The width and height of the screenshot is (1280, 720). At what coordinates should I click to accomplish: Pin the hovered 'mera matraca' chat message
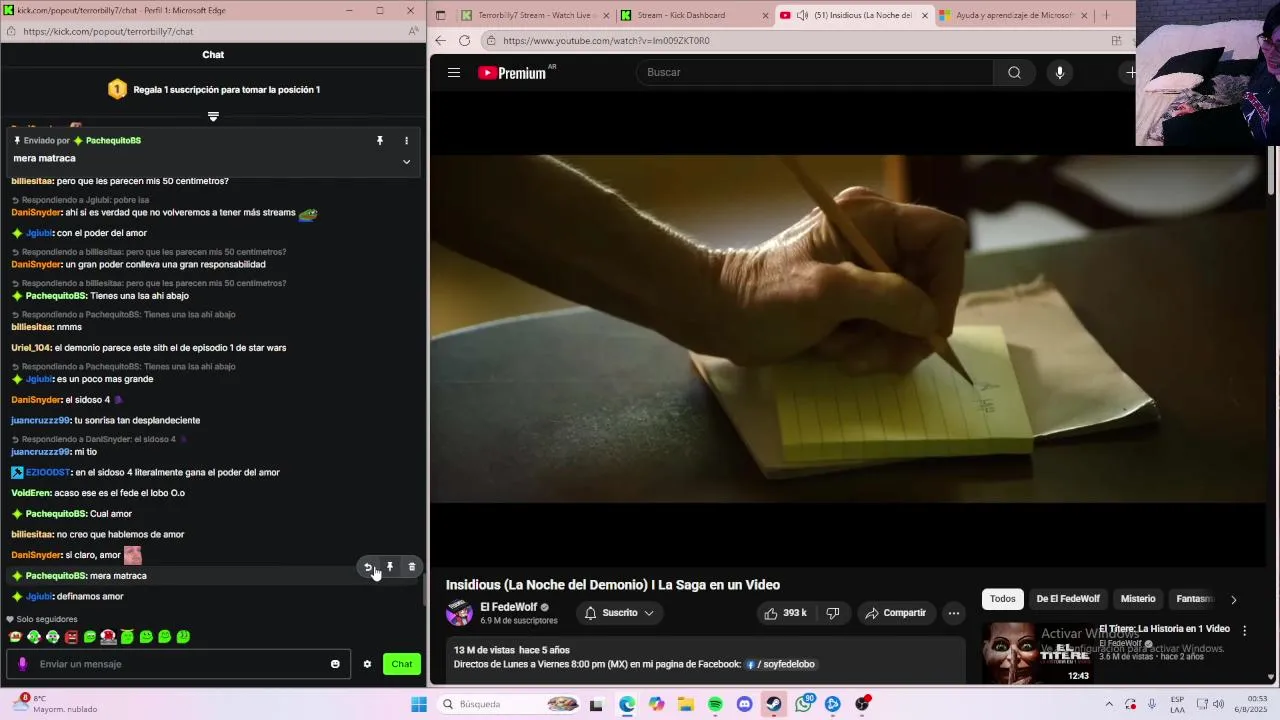point(390,567)
